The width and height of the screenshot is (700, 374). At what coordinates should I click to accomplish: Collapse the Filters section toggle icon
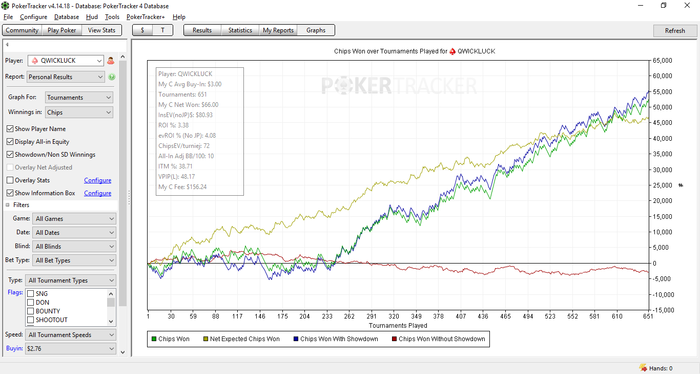8,205
